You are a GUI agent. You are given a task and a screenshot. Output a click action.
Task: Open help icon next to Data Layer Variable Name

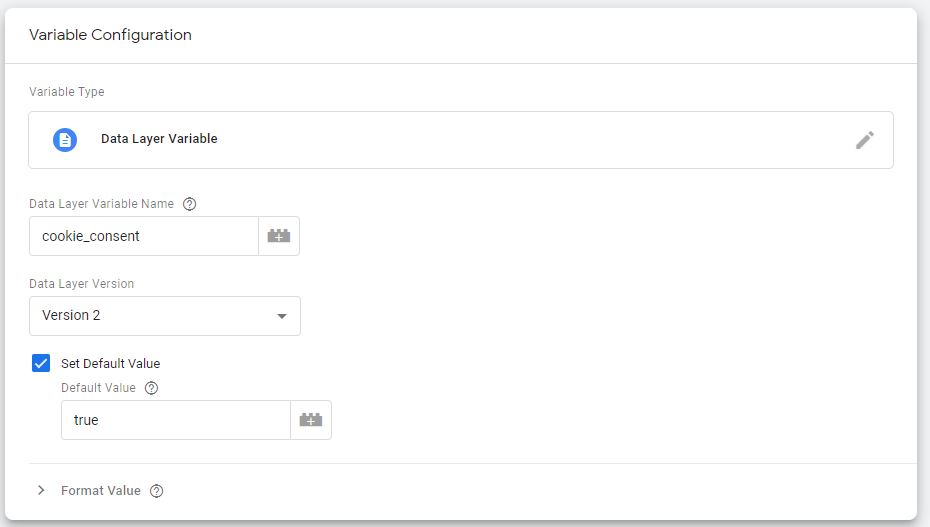click(189, 204)
